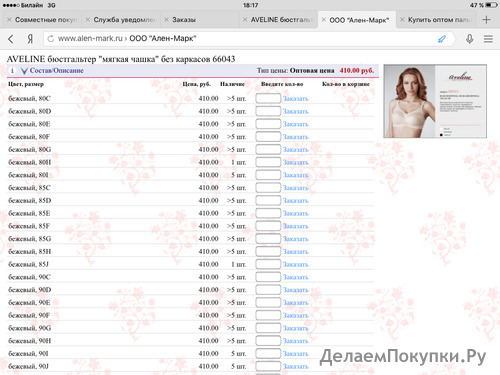500x375 pixels.
Task: Focus quantity field for бежевый, 85G
Action: [x=268, y=239]
